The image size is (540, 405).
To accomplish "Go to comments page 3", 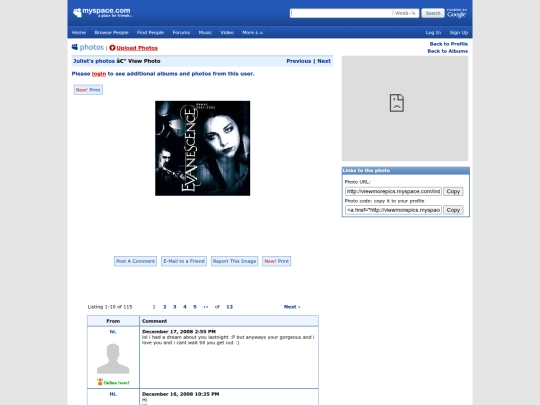I will point(175,307).
